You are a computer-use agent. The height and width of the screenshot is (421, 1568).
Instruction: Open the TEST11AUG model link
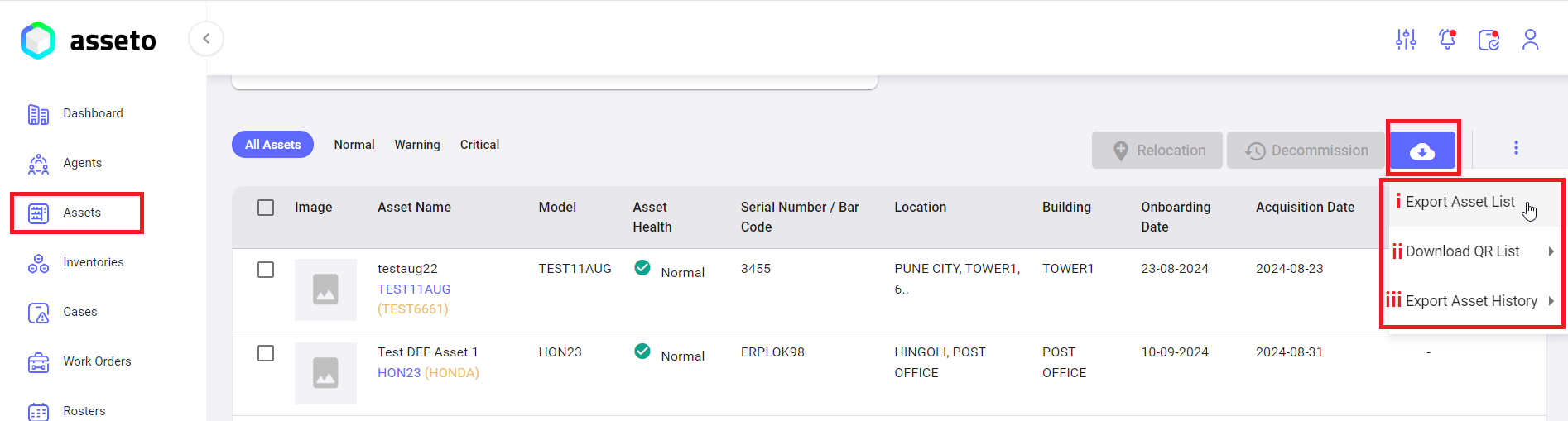414,289
